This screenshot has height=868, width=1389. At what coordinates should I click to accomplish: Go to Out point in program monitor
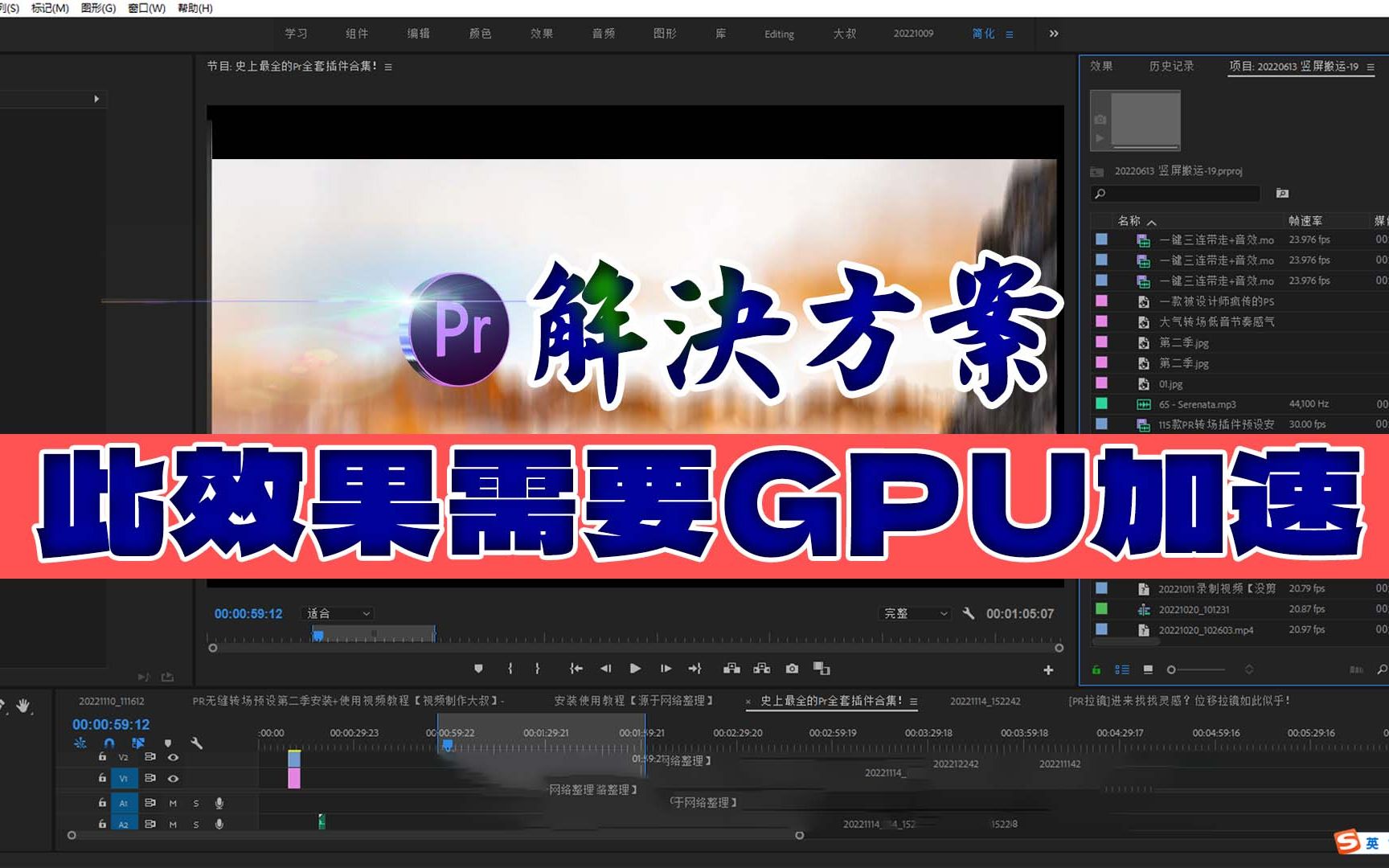click(695, 669)
